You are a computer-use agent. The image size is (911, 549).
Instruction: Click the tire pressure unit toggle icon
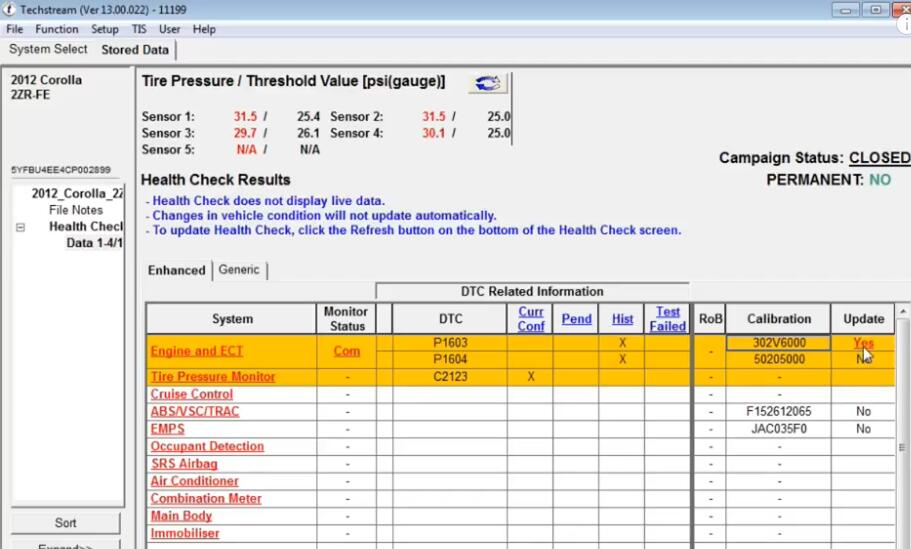pos(487,83)
